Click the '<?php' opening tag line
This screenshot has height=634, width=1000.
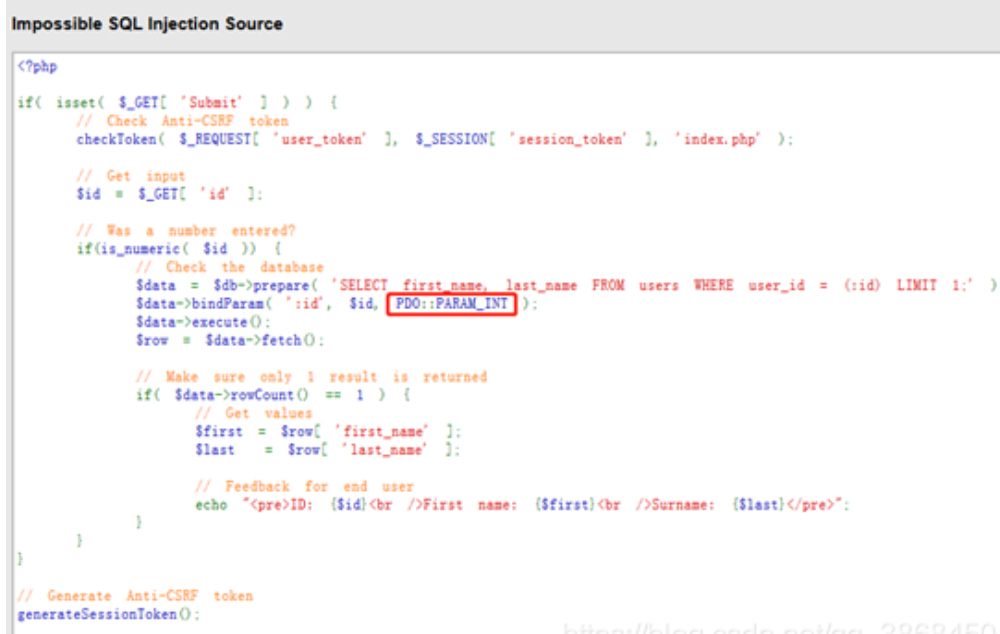pos(38,66)
